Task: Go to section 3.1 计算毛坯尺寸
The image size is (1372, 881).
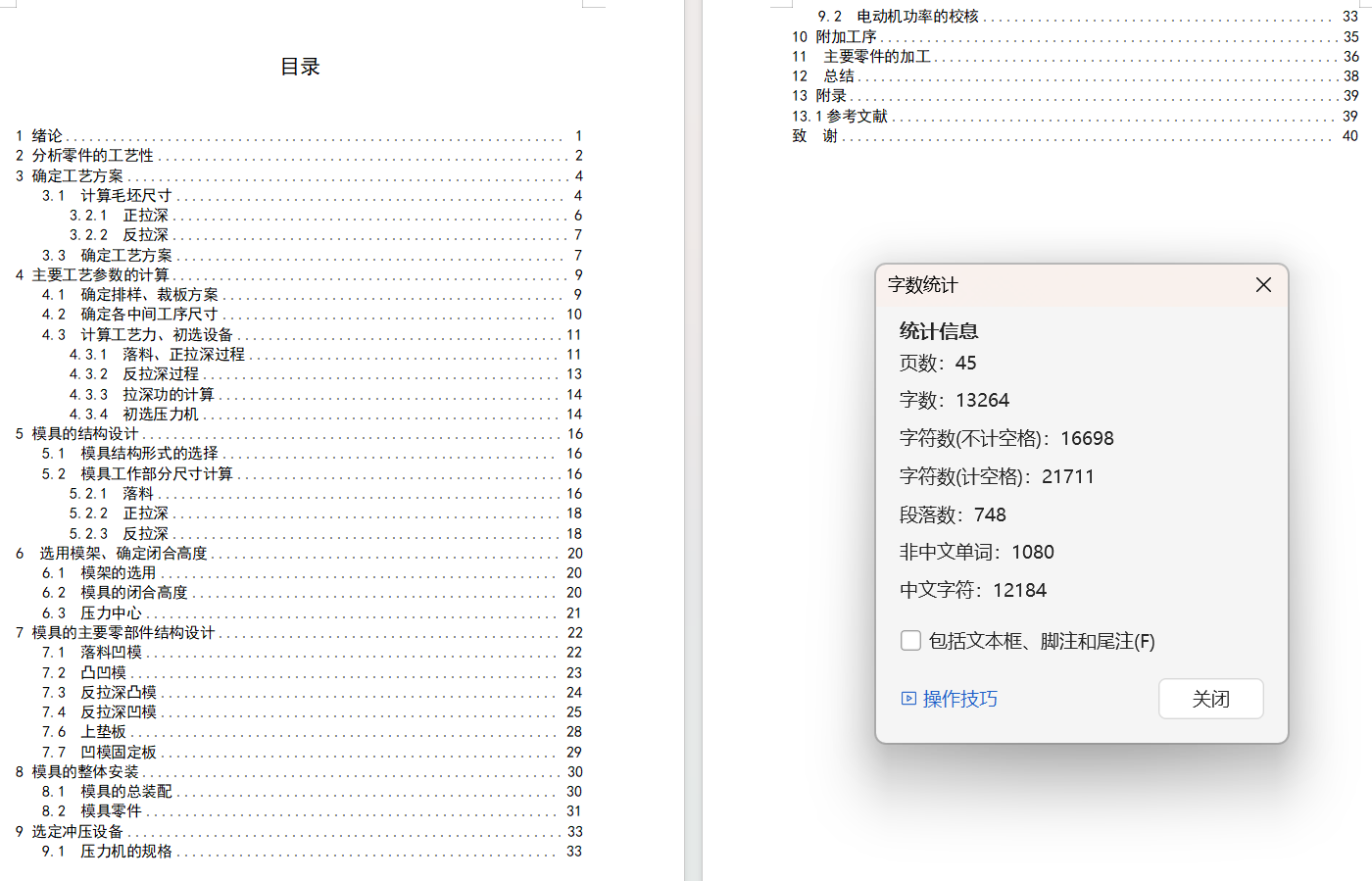Action: pyautogui.click(x=125, y=196)
